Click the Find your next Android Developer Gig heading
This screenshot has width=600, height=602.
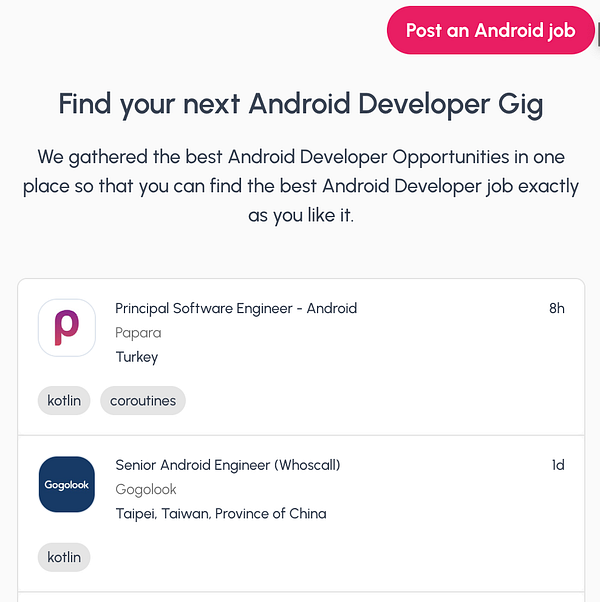[300, 104]
